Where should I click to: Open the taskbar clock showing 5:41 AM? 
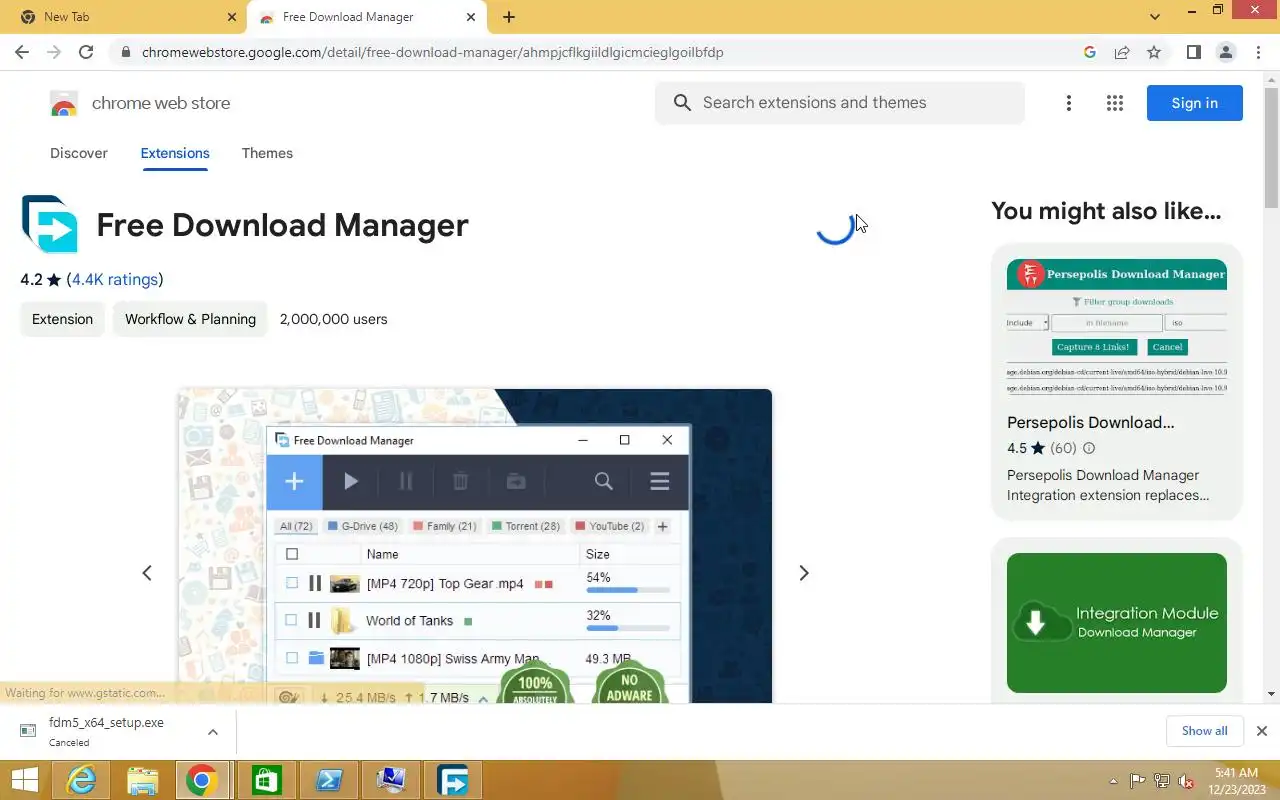tap(1236, 781)
